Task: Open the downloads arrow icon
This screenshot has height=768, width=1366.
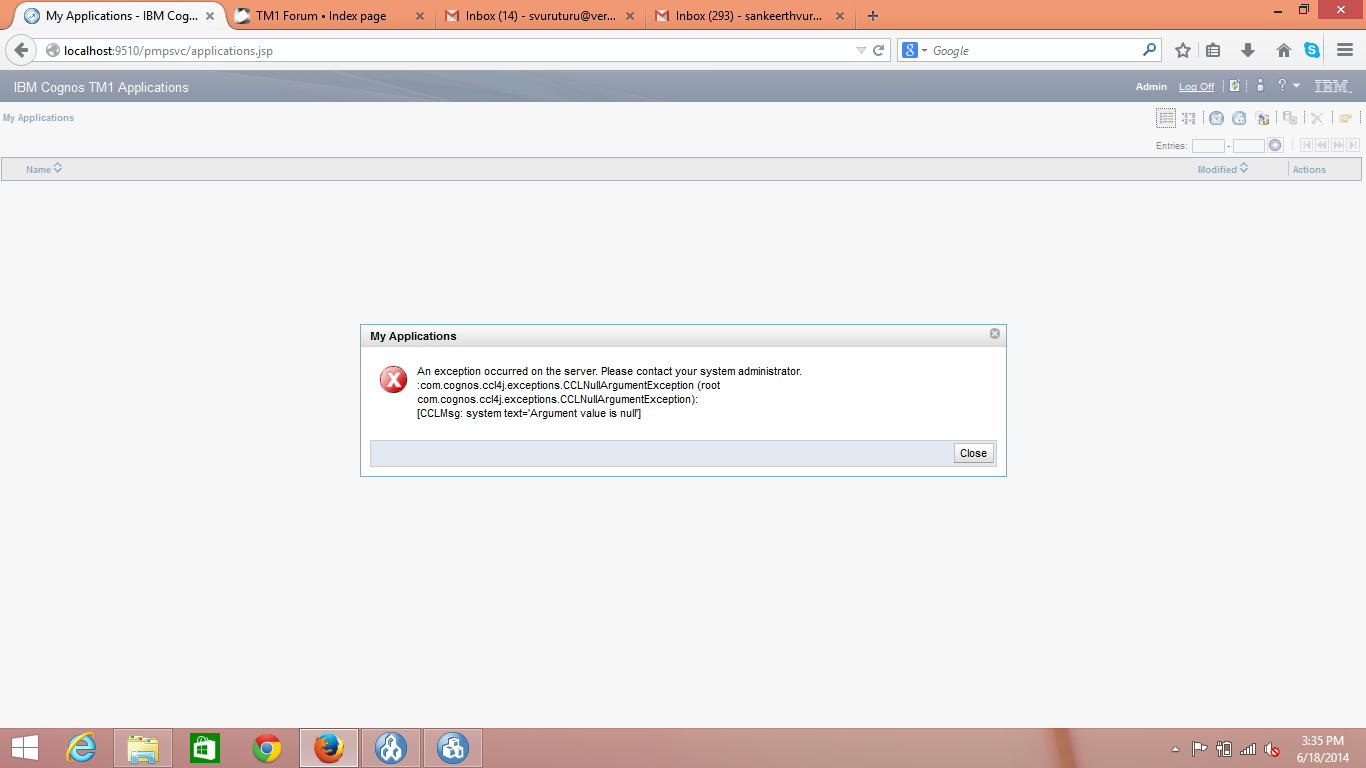Action: click(1248, 50)
